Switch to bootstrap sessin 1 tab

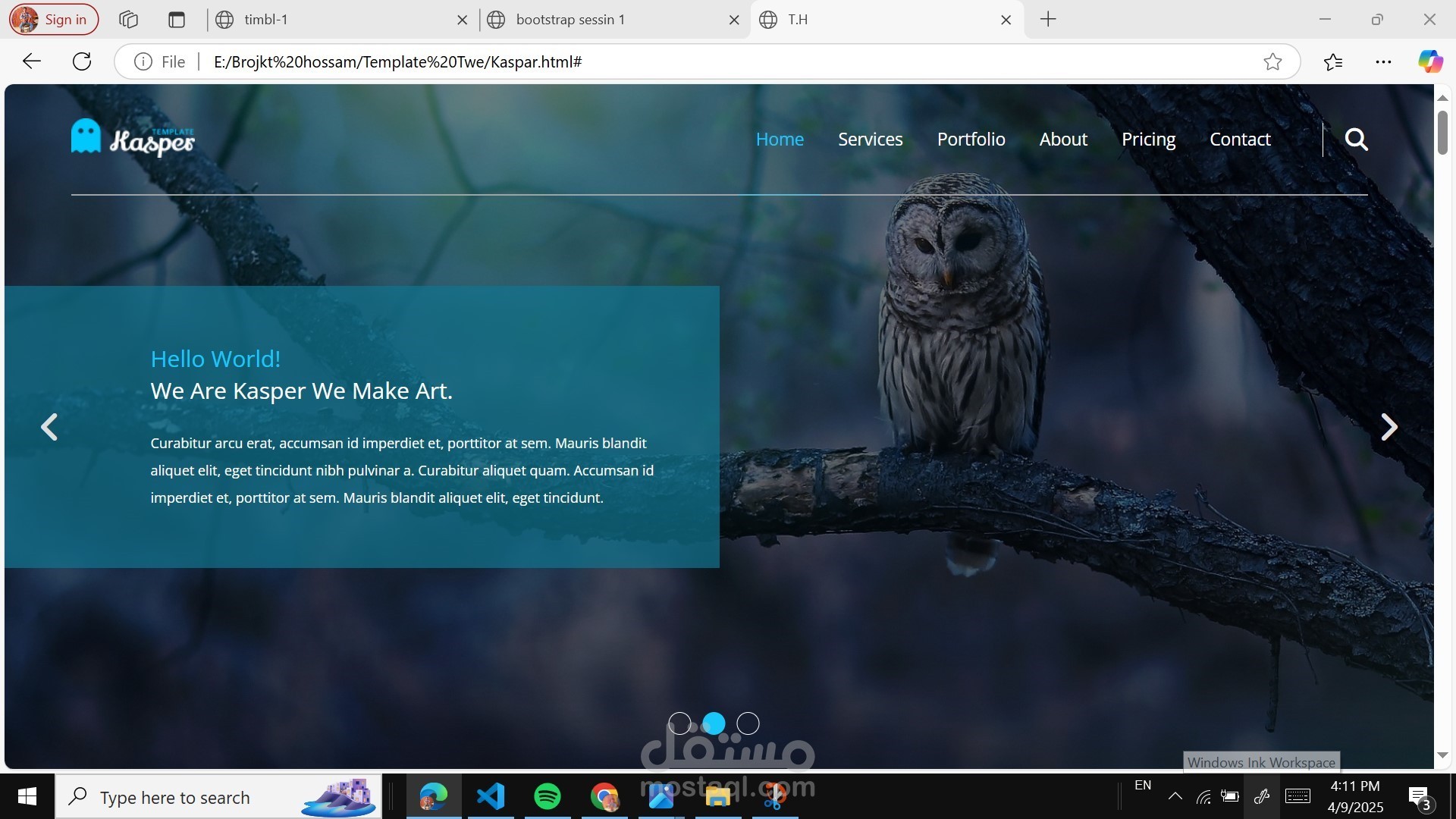(614, 20)
